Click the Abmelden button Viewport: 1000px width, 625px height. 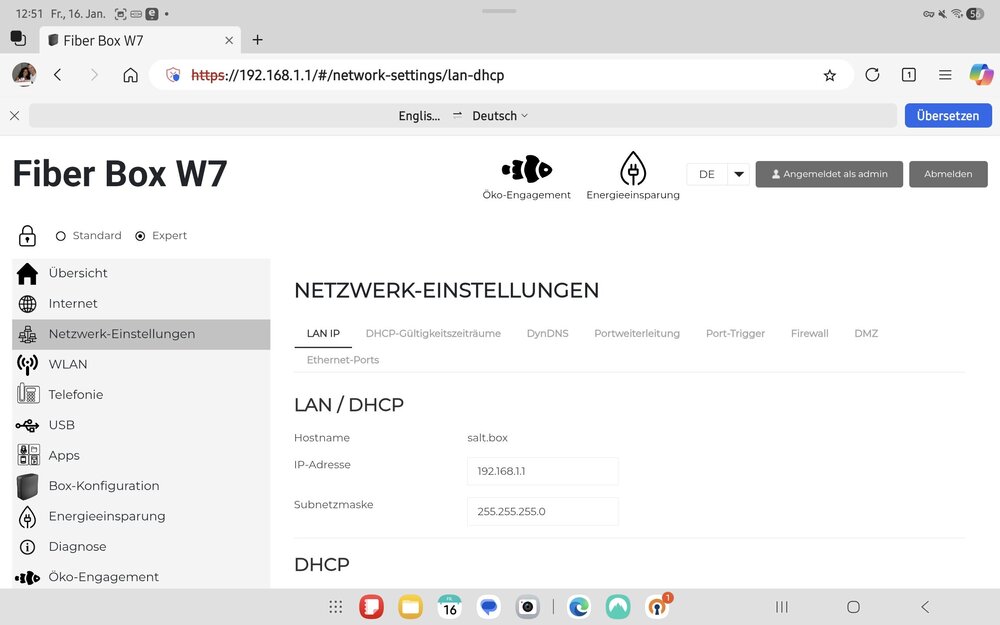tap(948, 174)
